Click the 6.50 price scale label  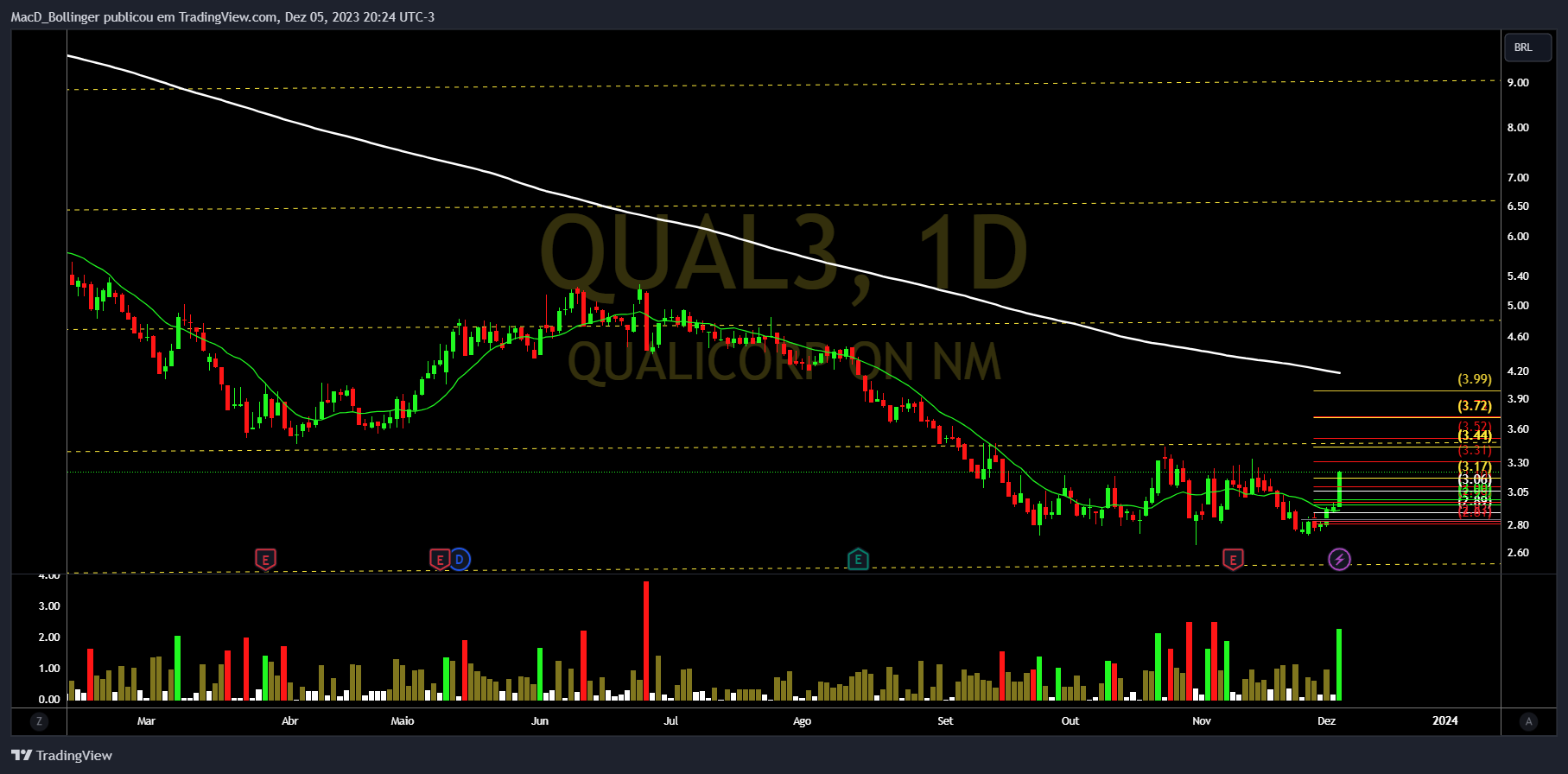[1518, 206]
